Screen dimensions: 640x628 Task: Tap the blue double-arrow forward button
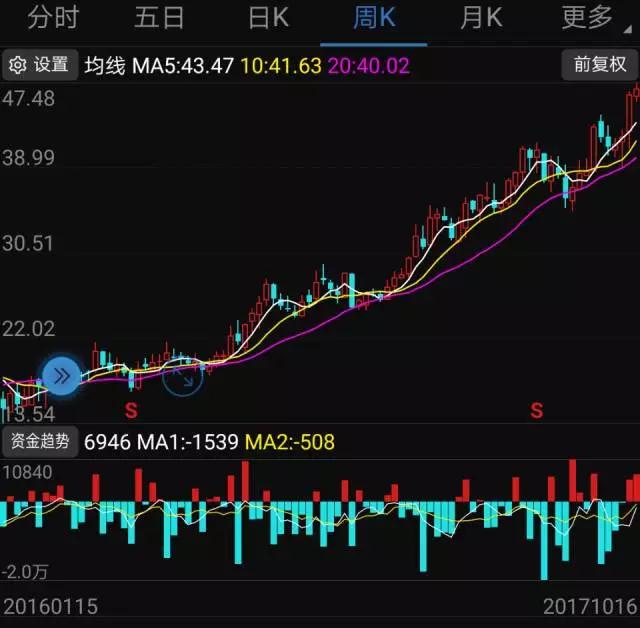[x=62, y=376]
